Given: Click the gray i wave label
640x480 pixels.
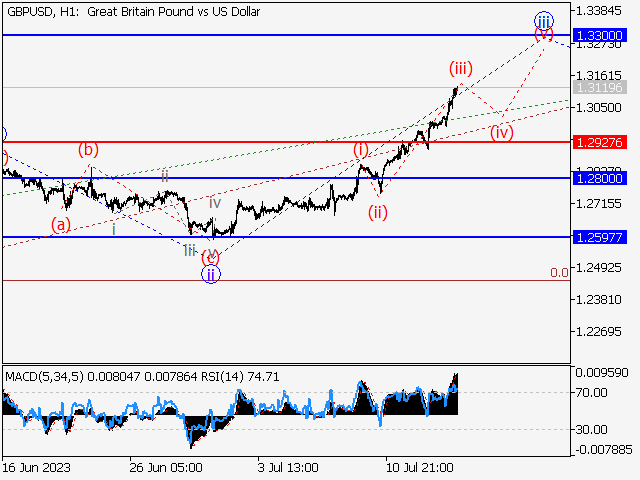Looking at the screenshot, I should [x=114, y=230].
